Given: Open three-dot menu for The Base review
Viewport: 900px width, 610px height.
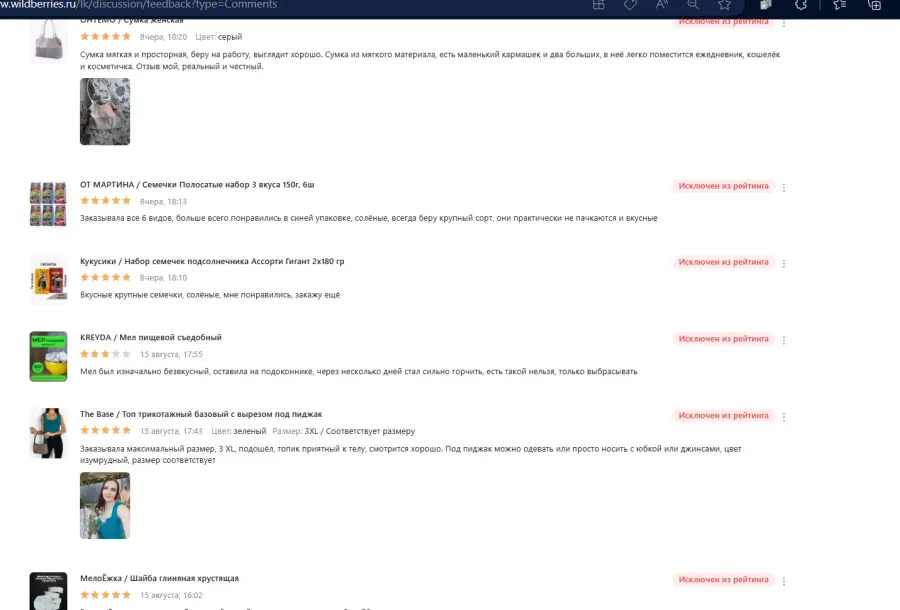Looking at the screenshot, I should click(783, 417).
